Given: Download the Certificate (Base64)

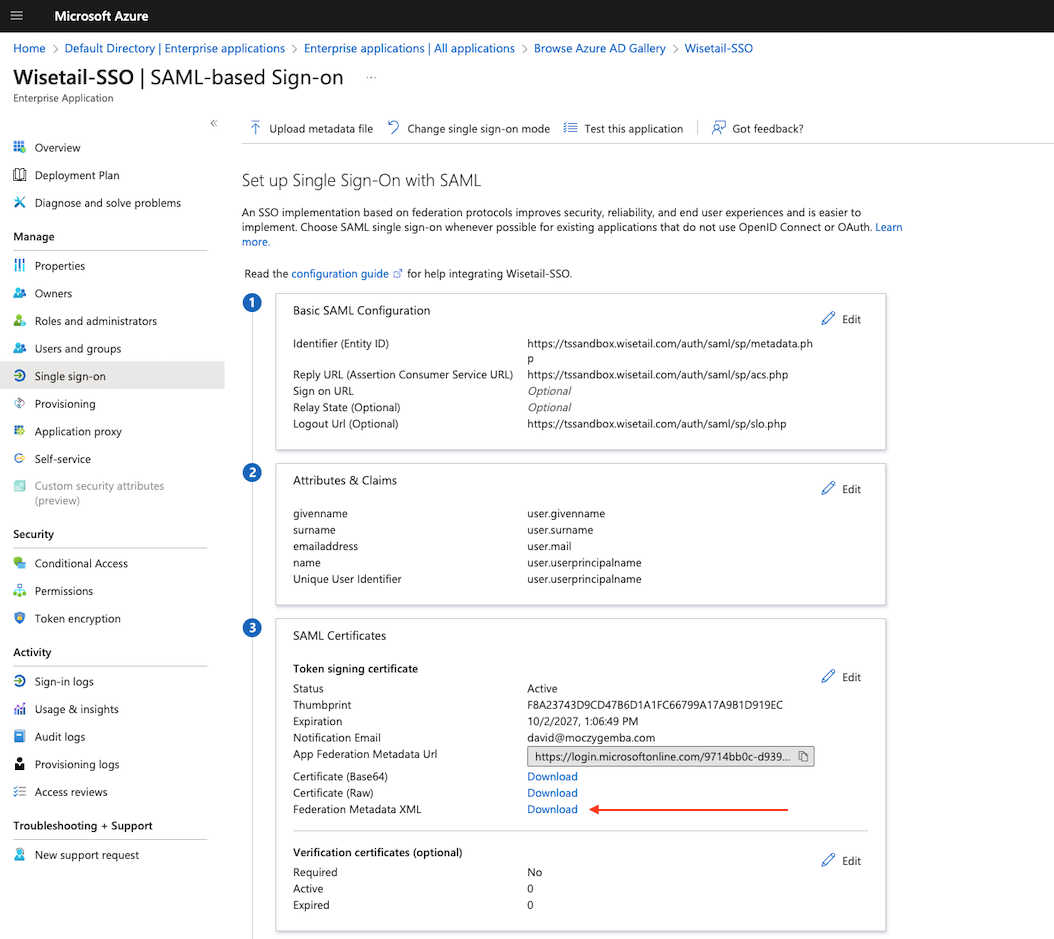Looking at the screenshot, I should tap(552, 776).
